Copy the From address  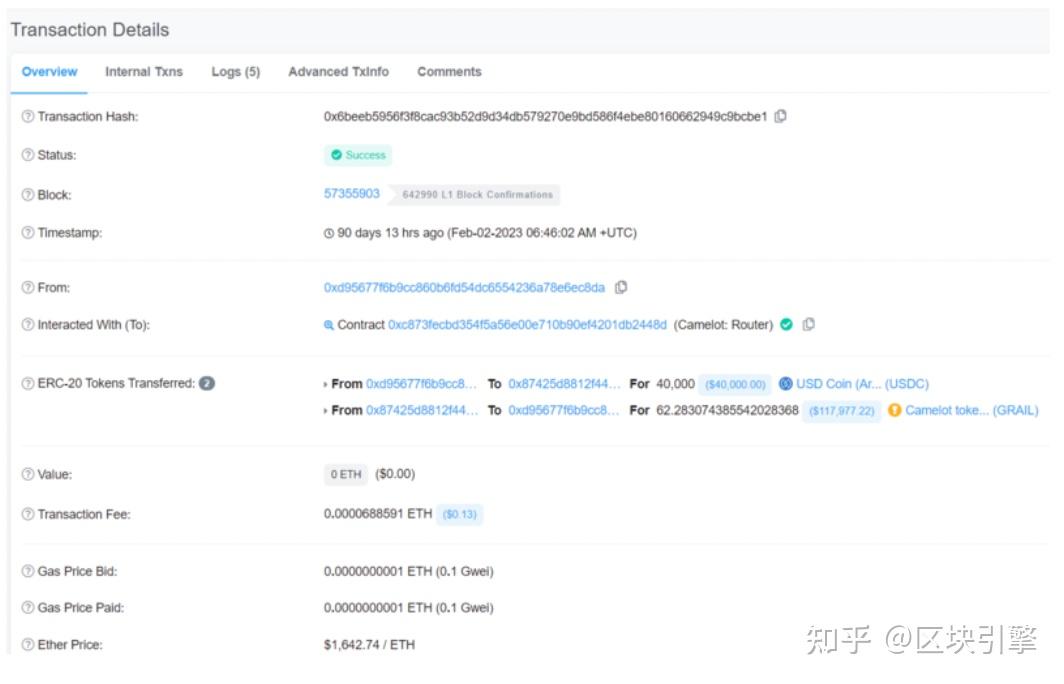click(620, 288)
